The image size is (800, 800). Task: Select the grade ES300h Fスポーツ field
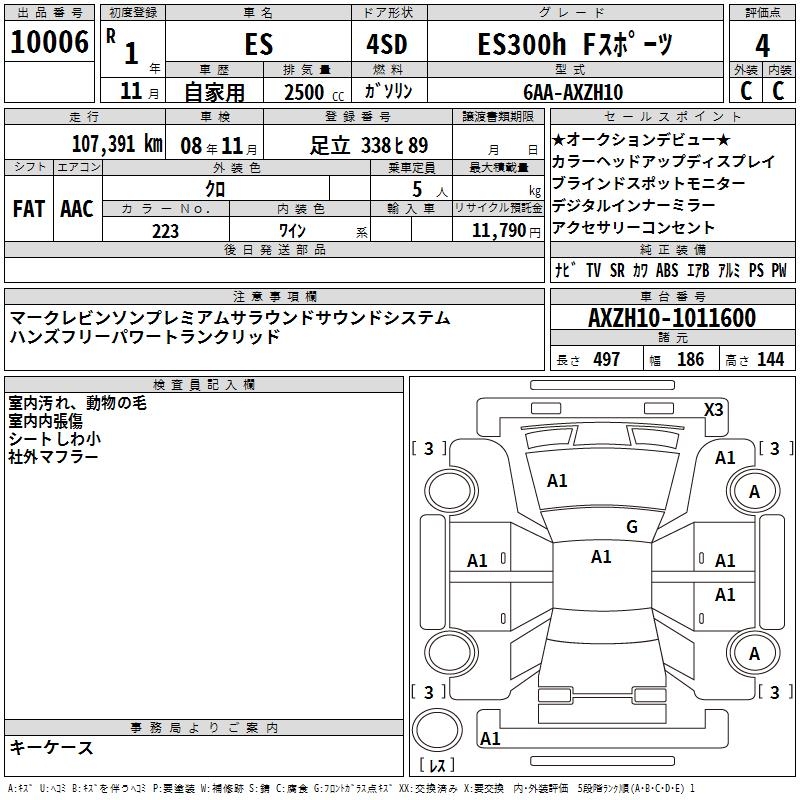[575, 44]
